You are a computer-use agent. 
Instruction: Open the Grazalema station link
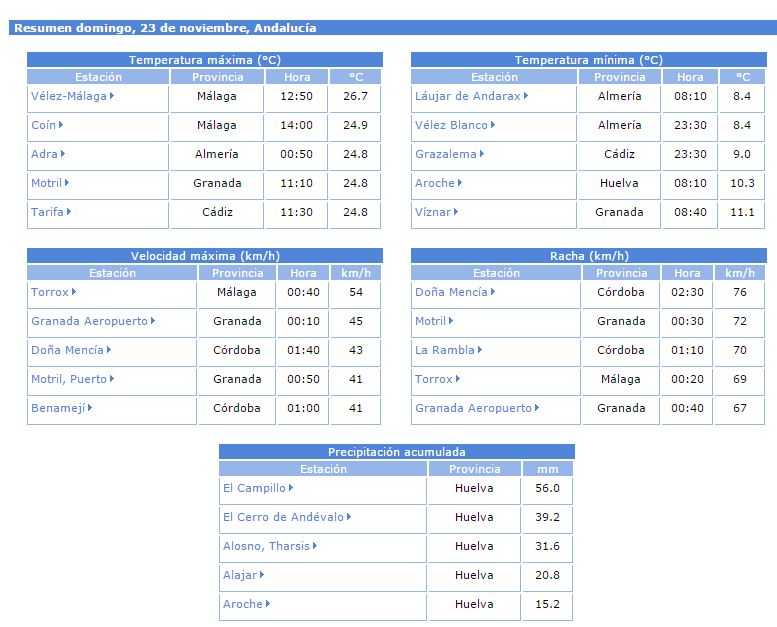click(449, 154)
